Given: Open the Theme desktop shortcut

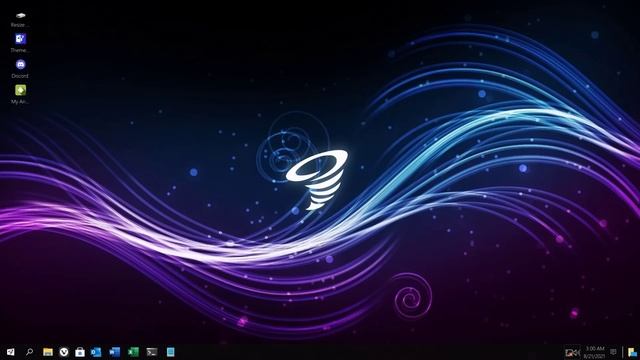Looking at the screenshot, I should tap(20, 43).
